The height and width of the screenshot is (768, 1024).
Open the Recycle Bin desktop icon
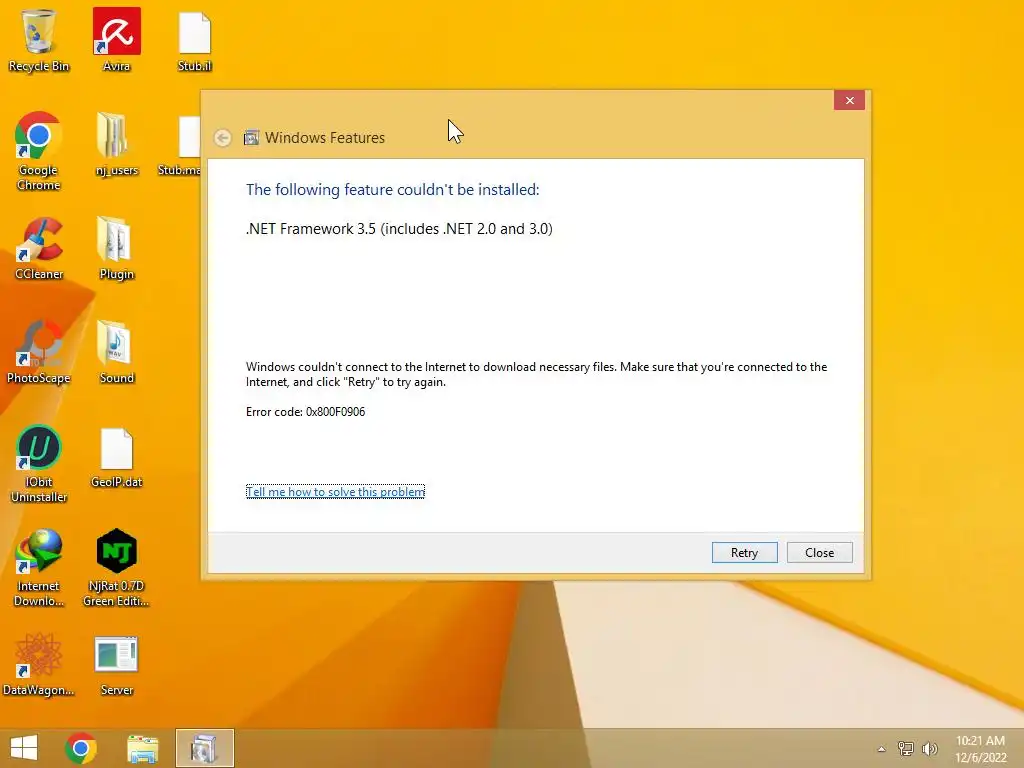click(x=39, y=39)
